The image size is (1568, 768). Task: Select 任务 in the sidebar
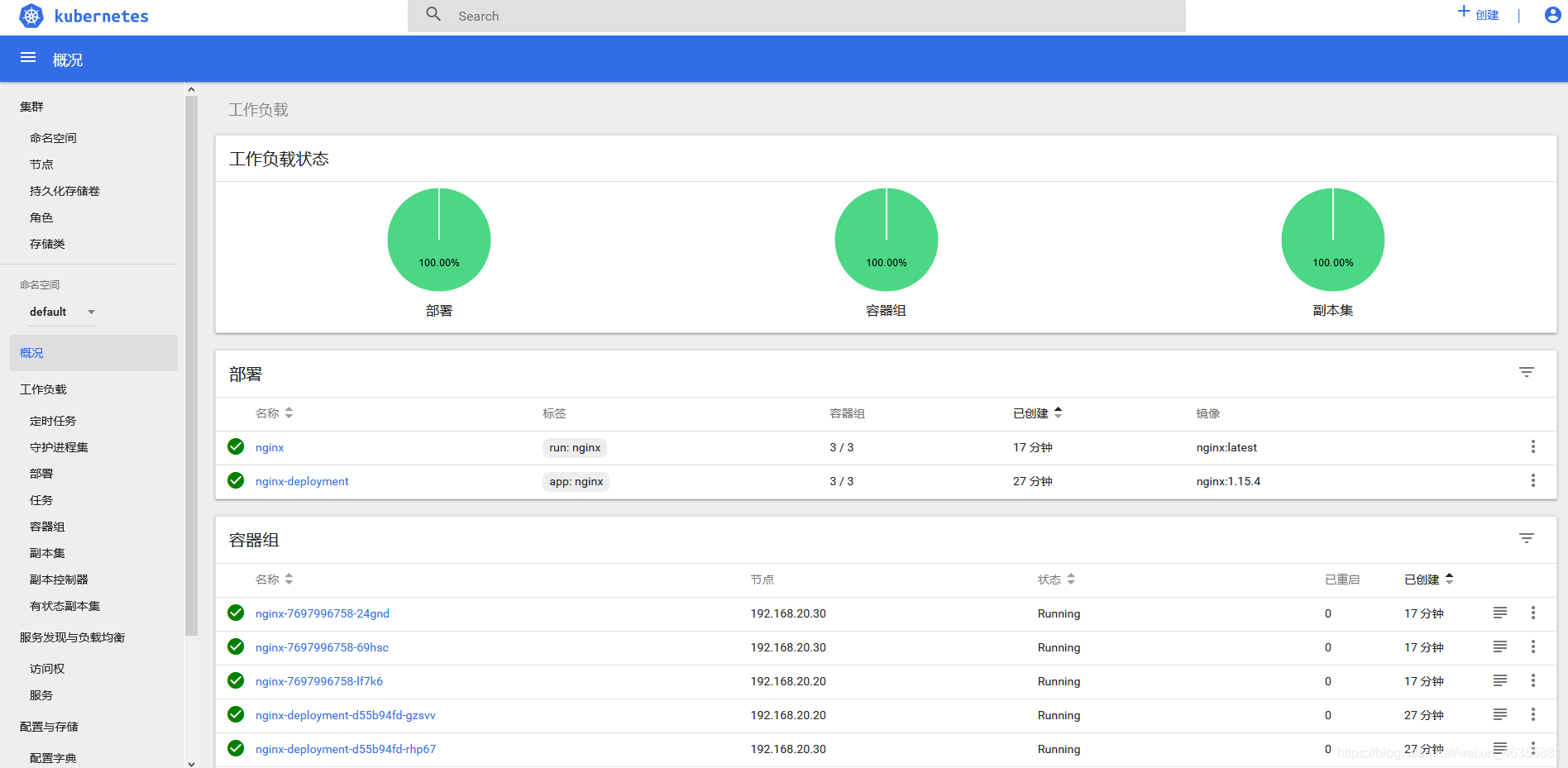(x=41, y=500)
